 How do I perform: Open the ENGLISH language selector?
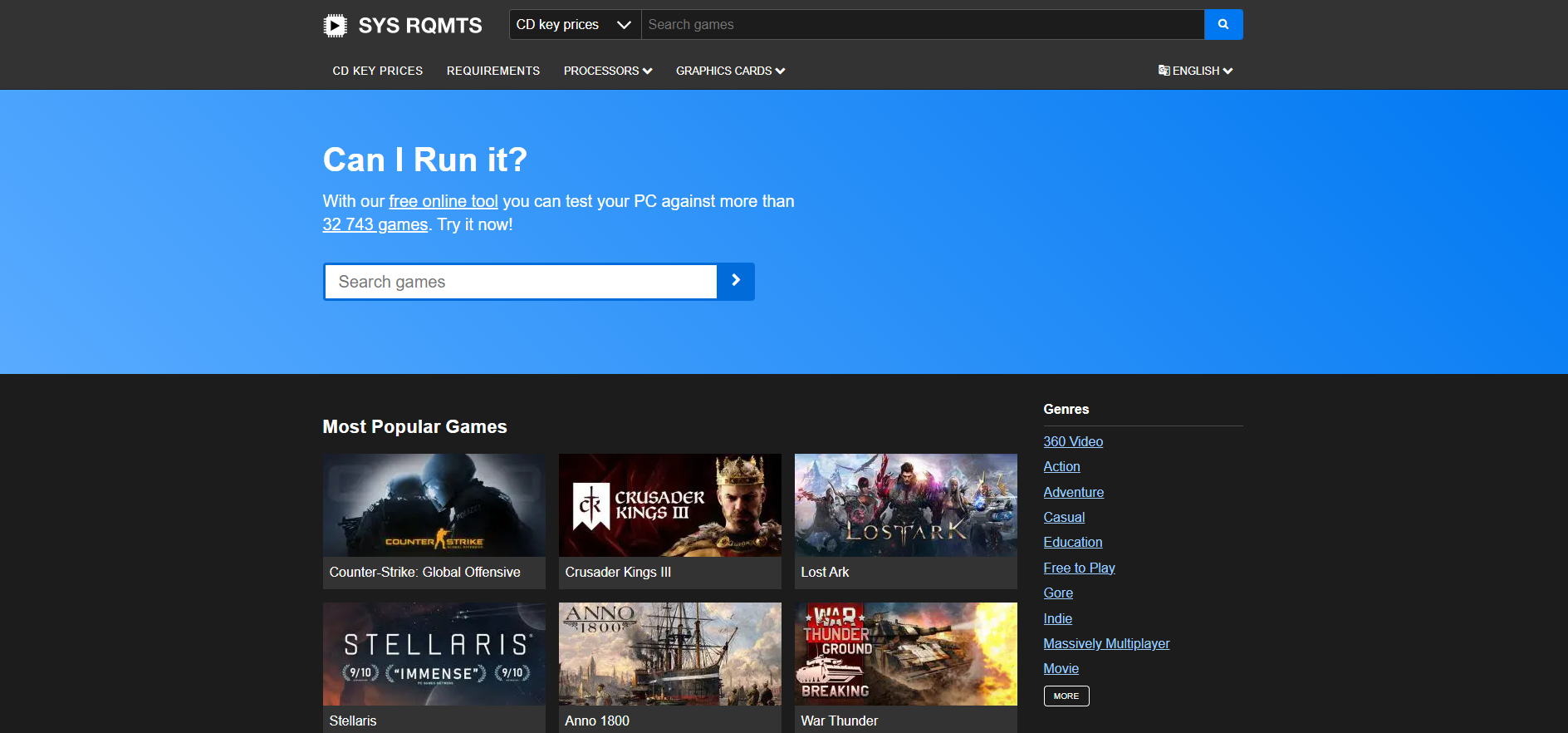1196,71
